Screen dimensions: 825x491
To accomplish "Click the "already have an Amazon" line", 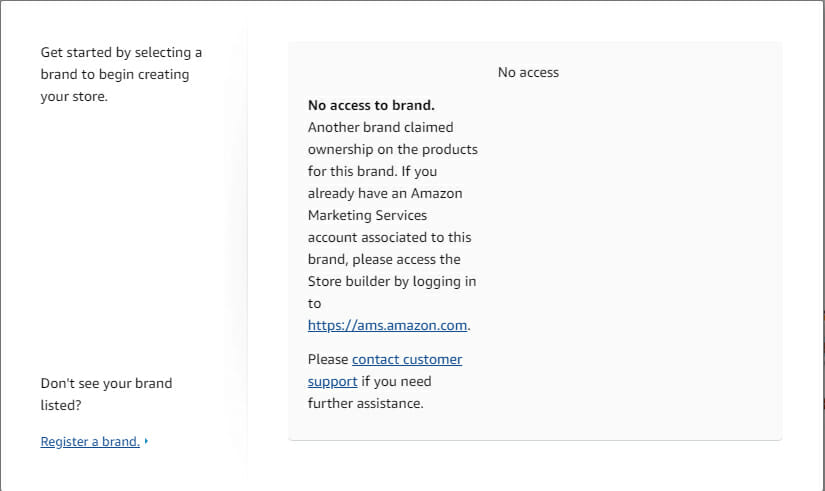I will click(x=385, y=194).
